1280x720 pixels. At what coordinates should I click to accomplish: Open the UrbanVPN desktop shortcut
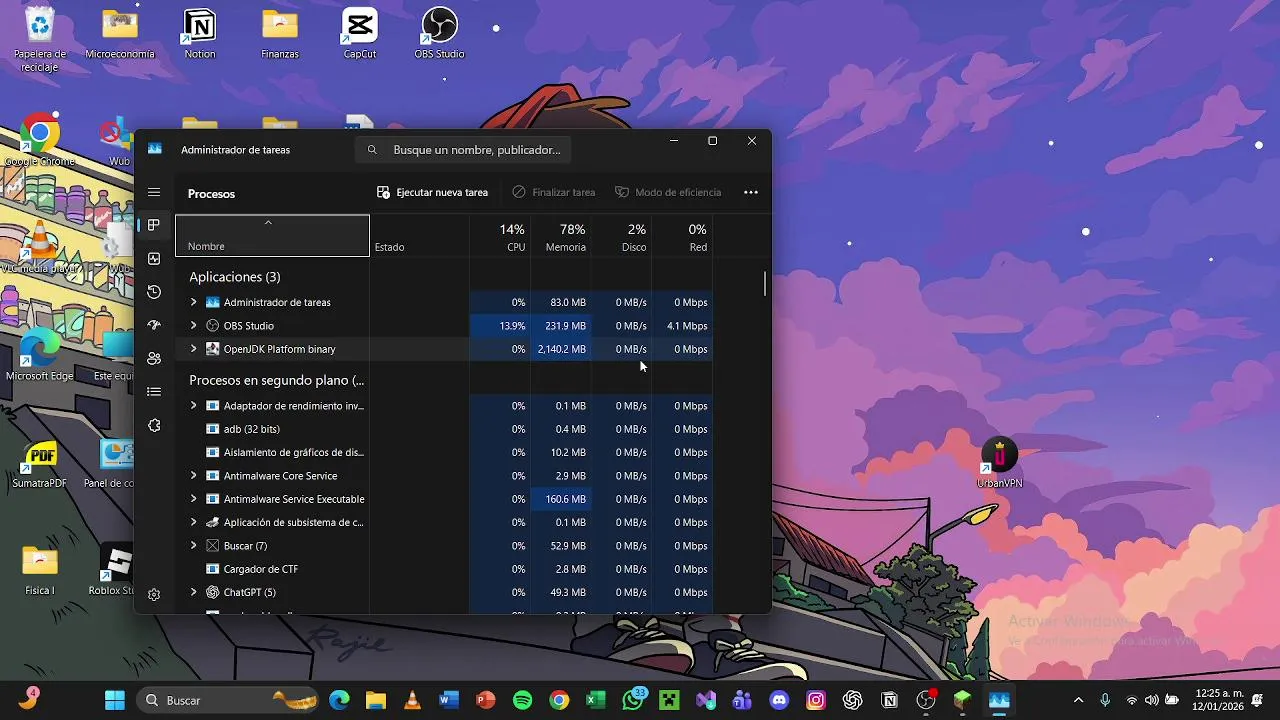pyautogui.click(x=999, y=463)
